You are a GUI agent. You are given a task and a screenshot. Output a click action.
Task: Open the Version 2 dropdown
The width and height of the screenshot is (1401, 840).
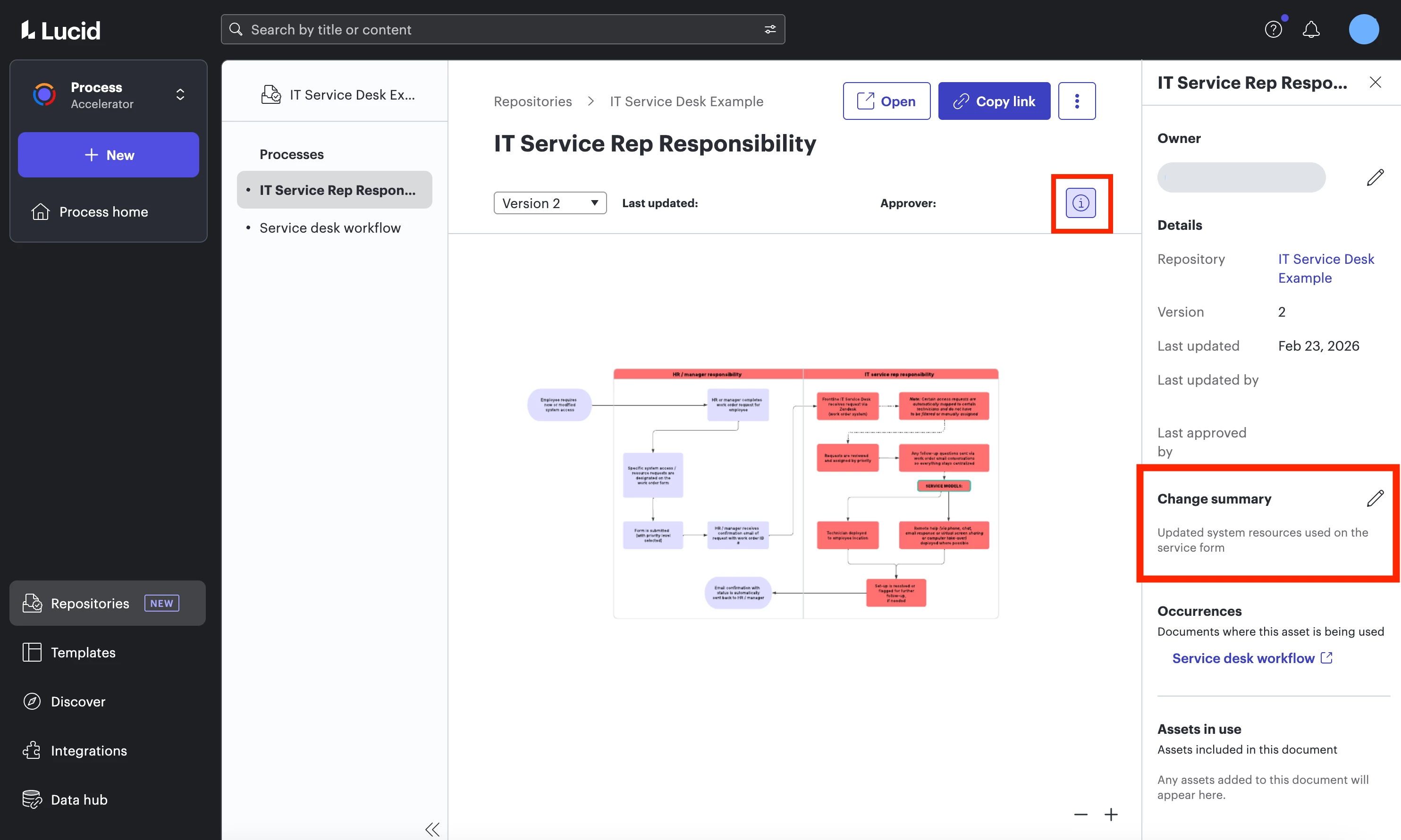click(549, 203)
